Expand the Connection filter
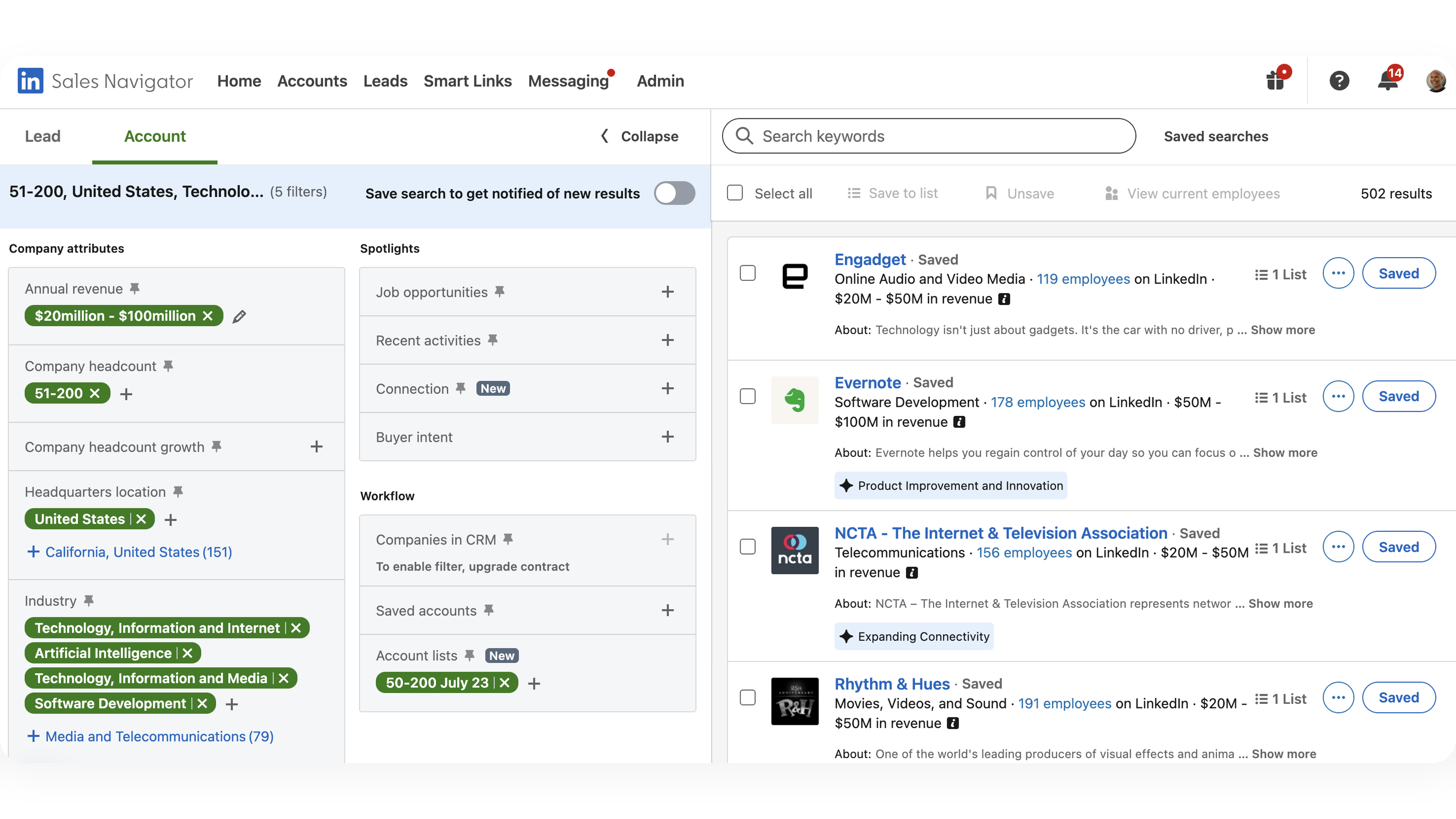The width and height of the screenshot is (1456, 819). pos(667,388)
